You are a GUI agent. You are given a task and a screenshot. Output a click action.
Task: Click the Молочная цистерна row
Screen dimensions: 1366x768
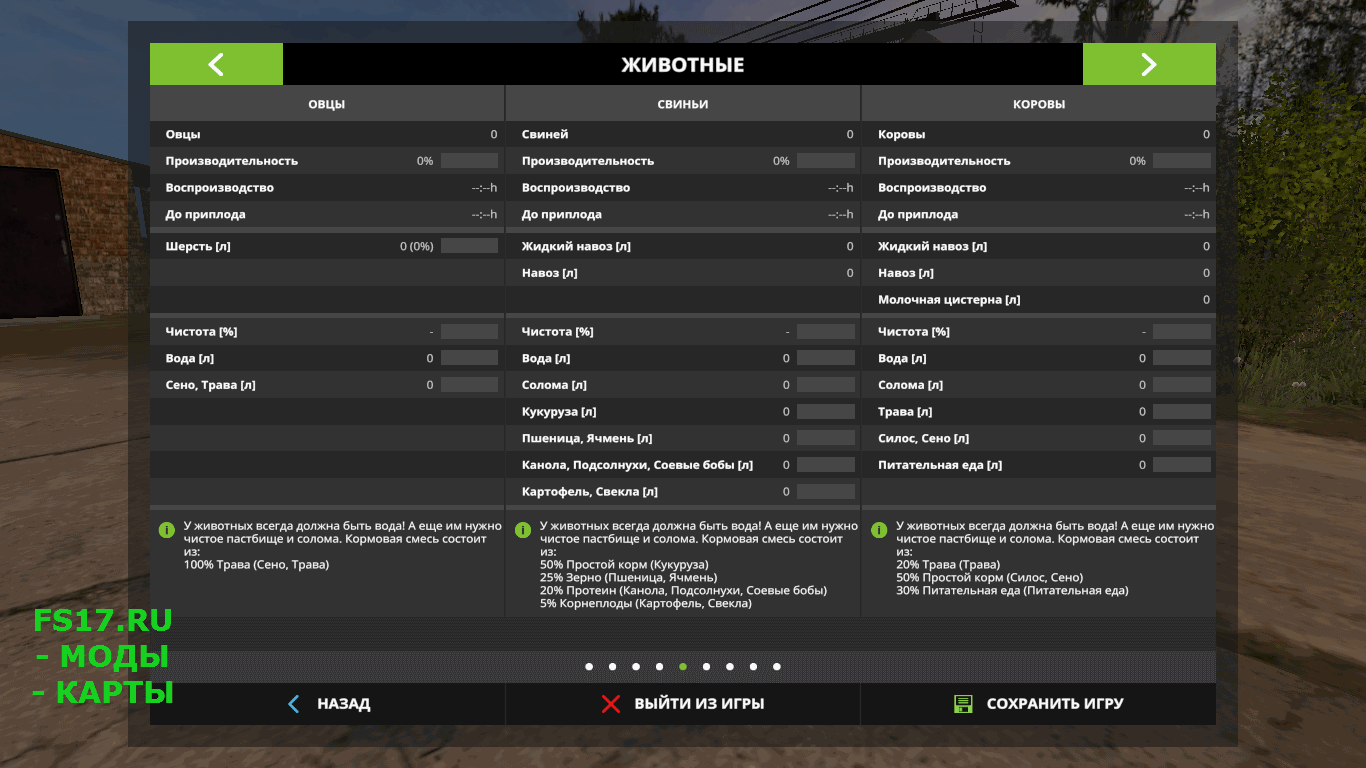[1039, 300]
